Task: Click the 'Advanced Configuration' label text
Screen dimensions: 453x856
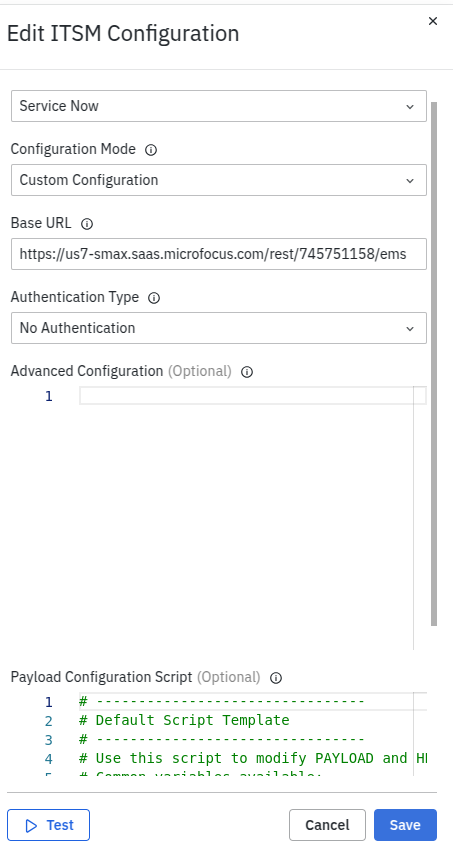Action: [87, 371]
